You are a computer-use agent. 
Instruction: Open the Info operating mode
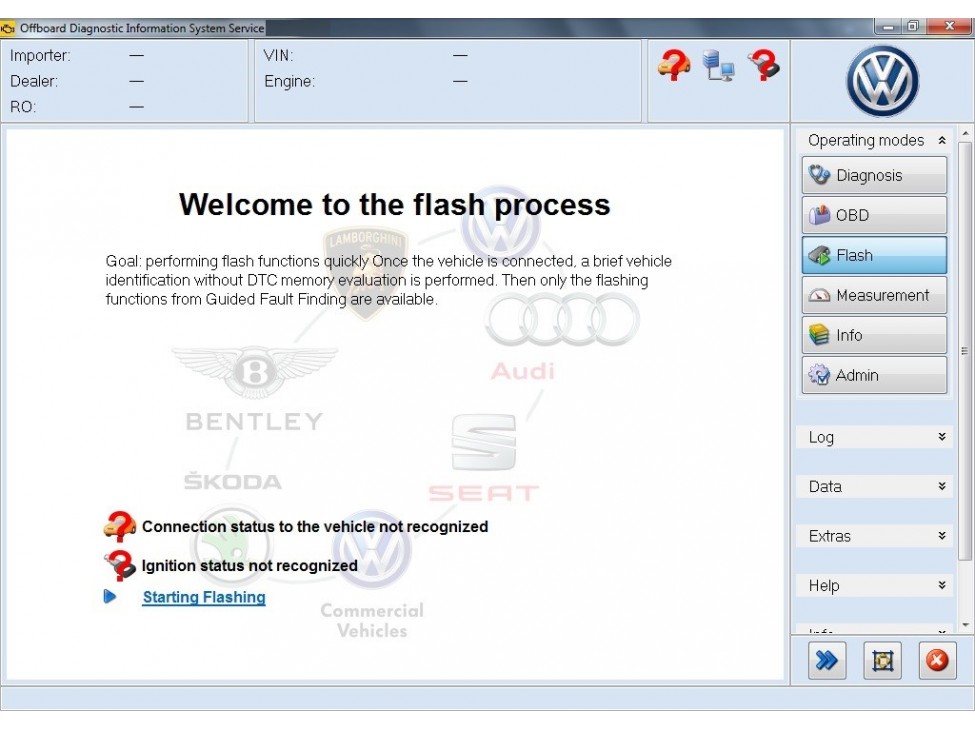873,334
